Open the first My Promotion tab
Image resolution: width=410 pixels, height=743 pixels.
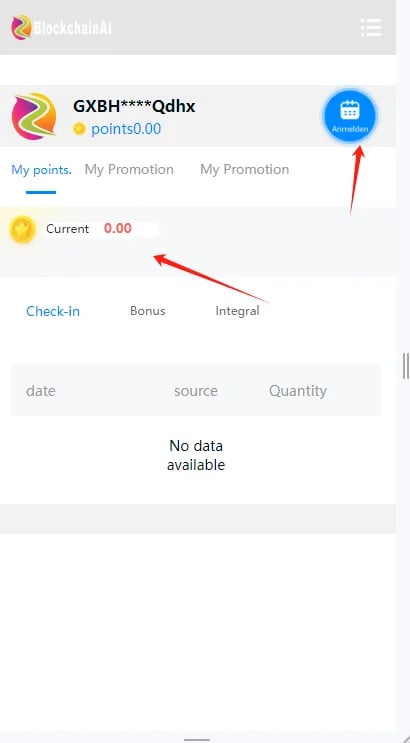tap(129, 170)
